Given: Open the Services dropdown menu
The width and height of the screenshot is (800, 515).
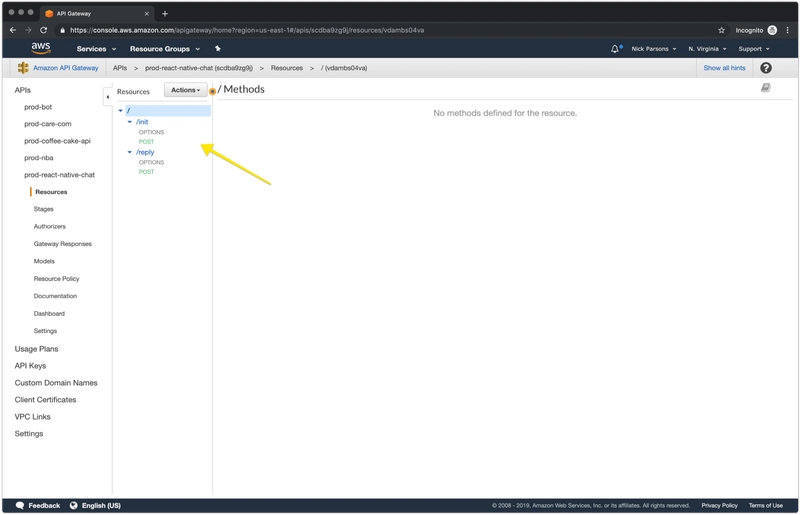Looking at the screenshot, I should point(96,49).
